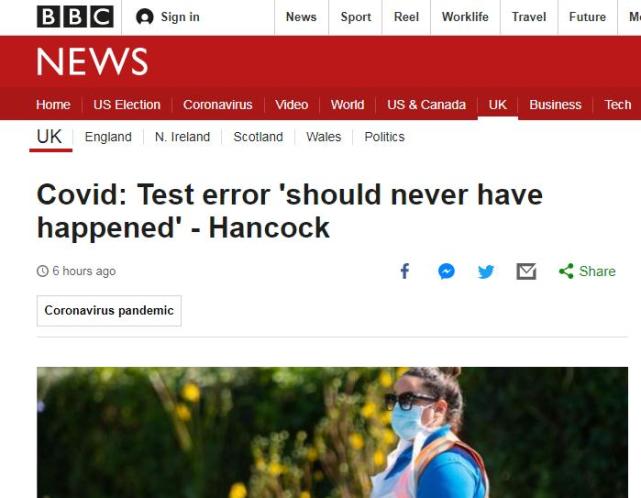The width and height of the screenshot is (641, 498).
Task: Open the Scotland sub-section link
Action: coord(258,137)
